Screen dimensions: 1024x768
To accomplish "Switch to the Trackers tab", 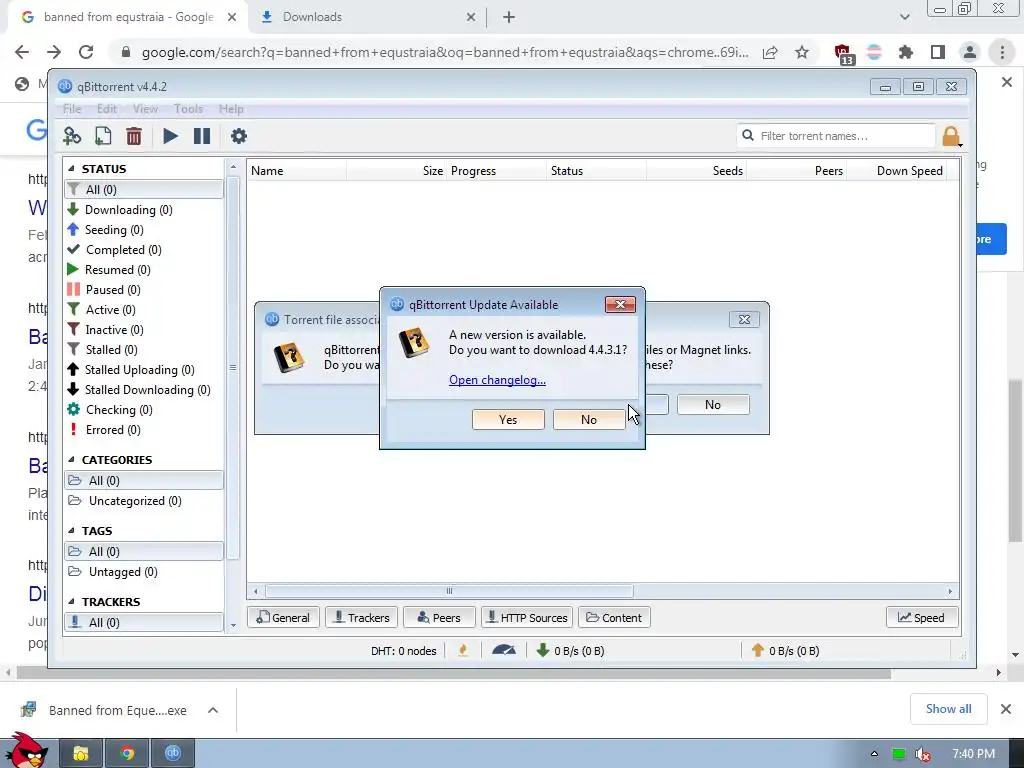I will coord(361,617).
